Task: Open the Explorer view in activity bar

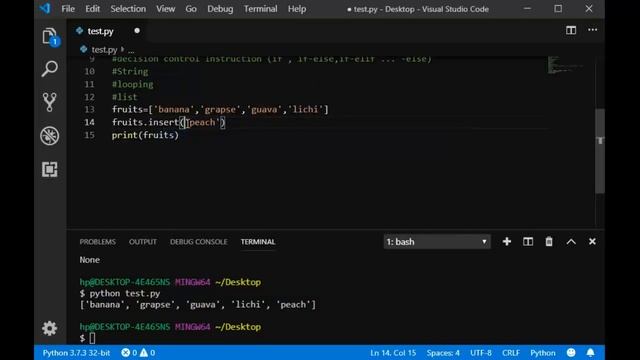Action: pos(50,36)
